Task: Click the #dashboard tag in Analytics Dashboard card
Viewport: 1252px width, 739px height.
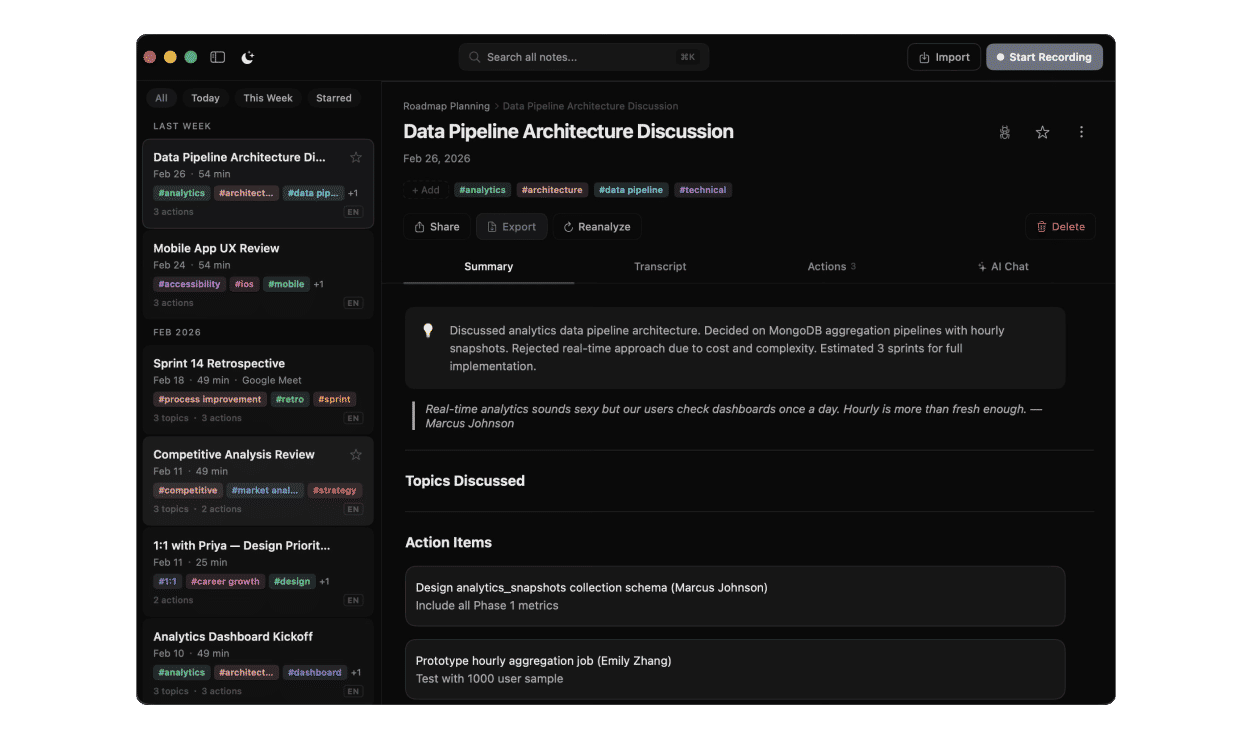Action: [315, 672]
